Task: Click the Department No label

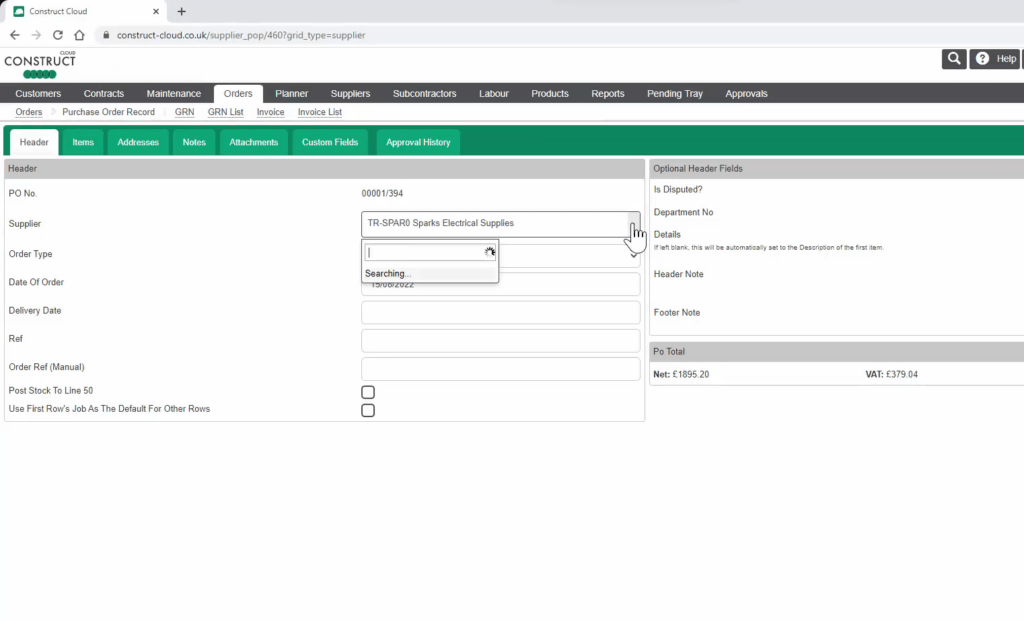Action: (x=683, y=212)
